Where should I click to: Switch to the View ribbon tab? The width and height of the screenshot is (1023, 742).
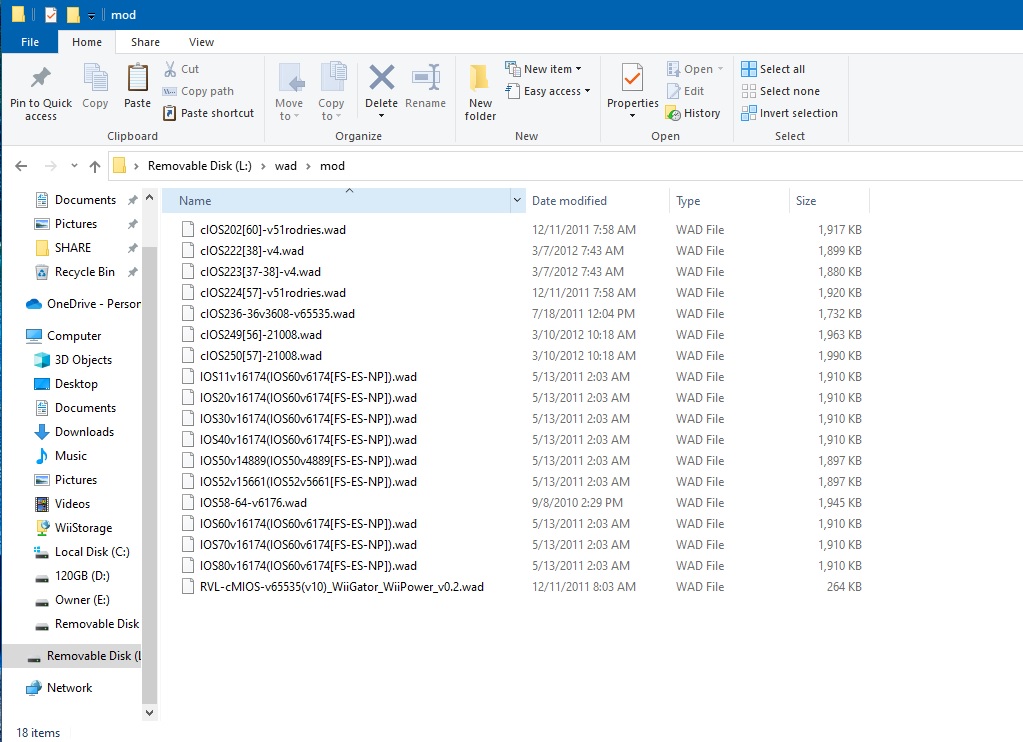click(x=201, y=42)
